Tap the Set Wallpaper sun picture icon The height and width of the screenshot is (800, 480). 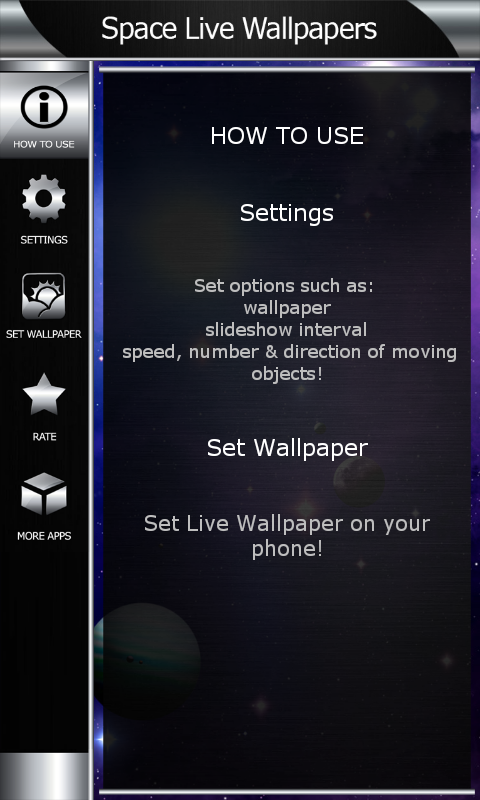point(43,296)
